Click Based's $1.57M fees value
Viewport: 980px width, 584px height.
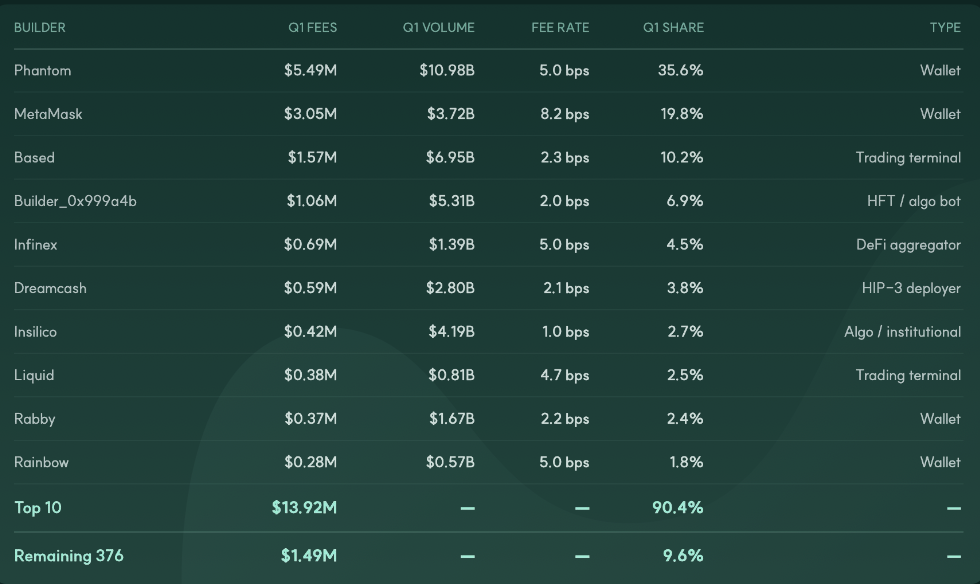pos(312,158)
